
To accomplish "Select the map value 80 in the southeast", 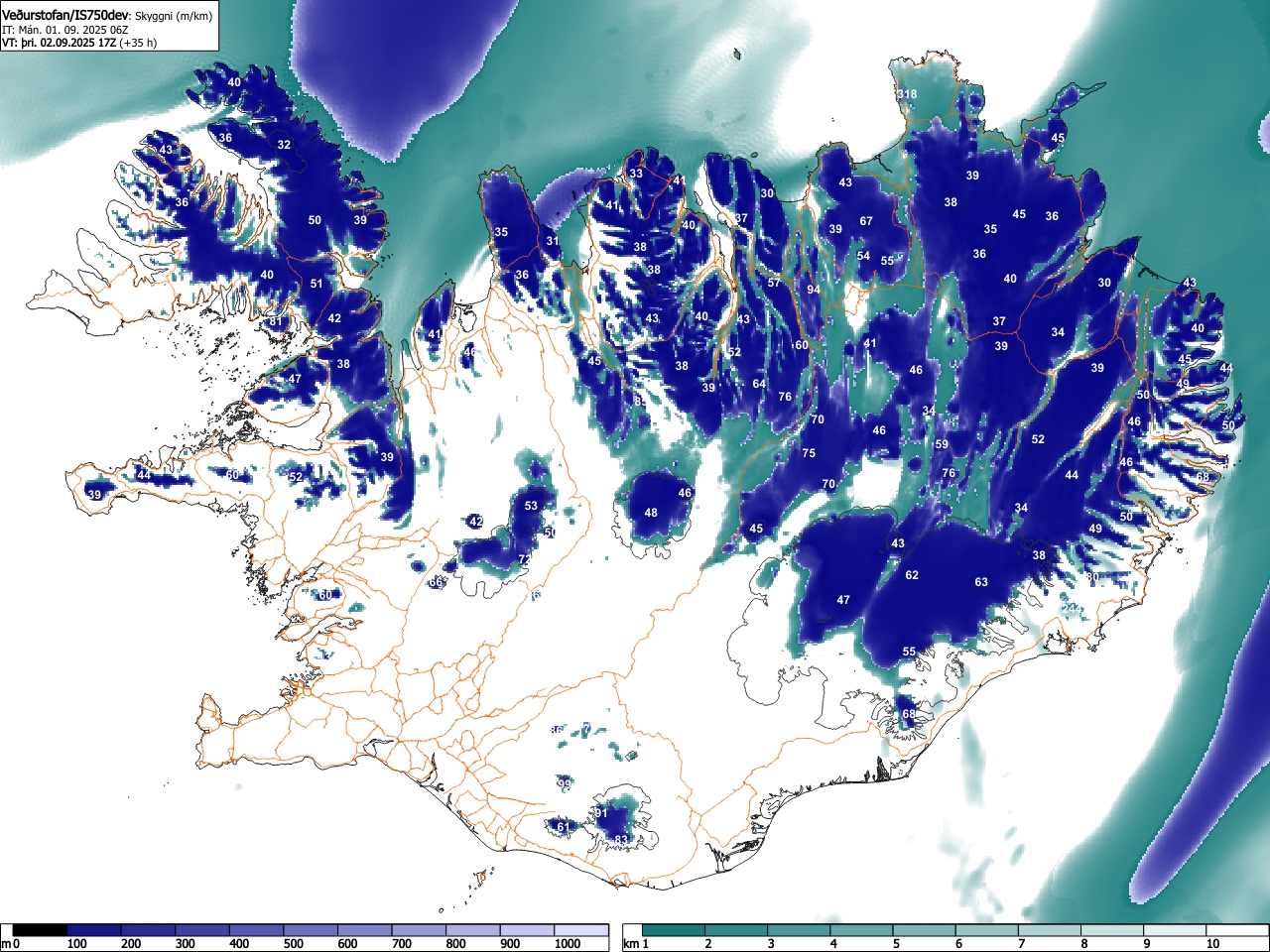I will point(1092,577).
